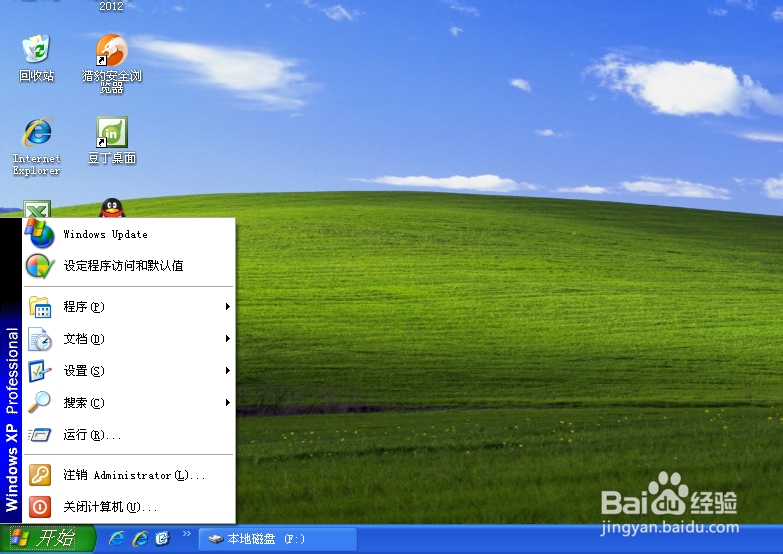Launch the gold-ringed IE quick-launch icon
This screenshot has width=783, height=554.
(140, 539)
